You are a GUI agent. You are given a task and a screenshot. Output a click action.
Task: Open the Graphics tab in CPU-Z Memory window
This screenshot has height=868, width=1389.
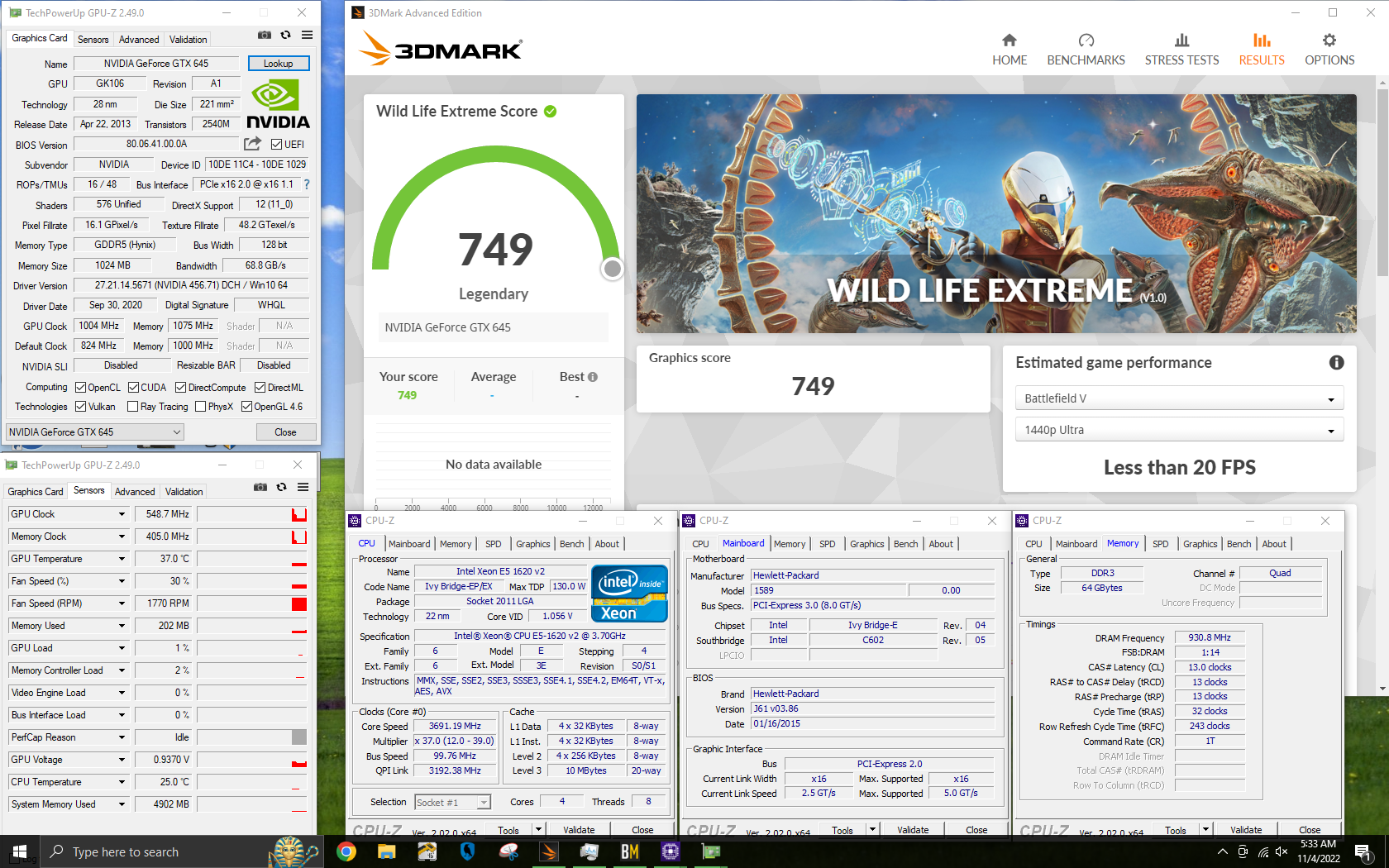[1200, 543]
